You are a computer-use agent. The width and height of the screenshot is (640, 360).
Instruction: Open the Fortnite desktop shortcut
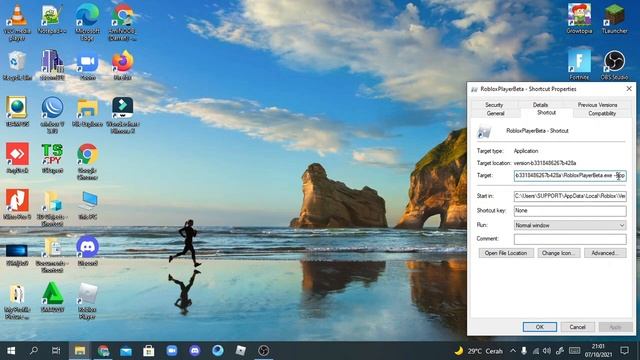(579, 65)
